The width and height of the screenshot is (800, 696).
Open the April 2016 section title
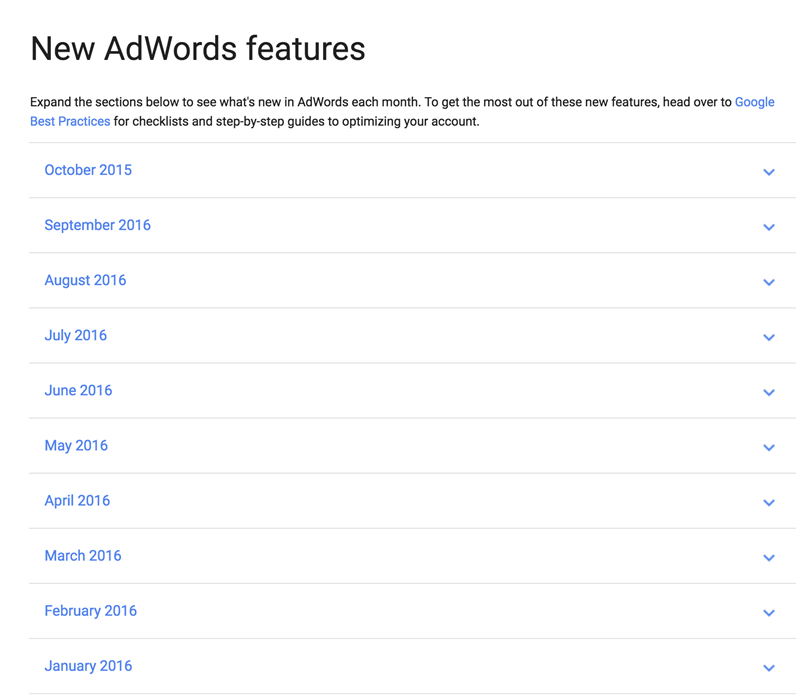(x=77, y=501)
